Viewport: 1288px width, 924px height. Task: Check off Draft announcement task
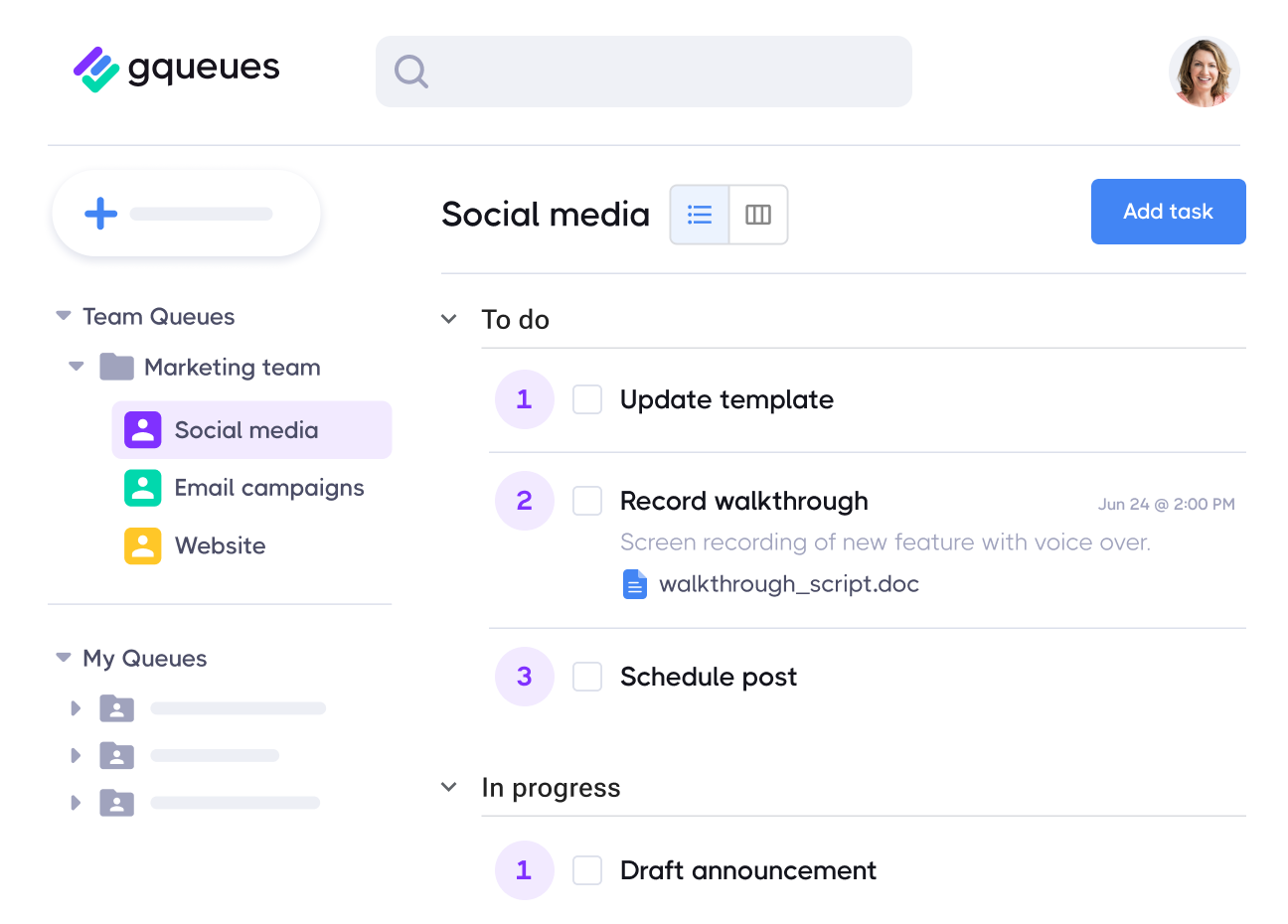click(587, 870)
